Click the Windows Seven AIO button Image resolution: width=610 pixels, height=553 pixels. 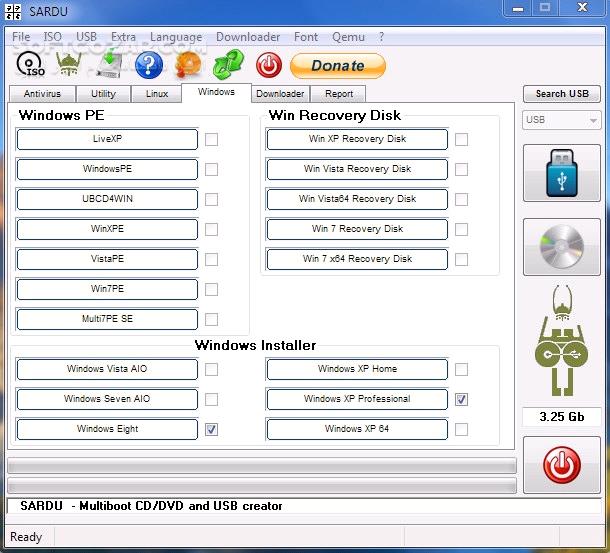pyautogui.click(x=107, y=399)
